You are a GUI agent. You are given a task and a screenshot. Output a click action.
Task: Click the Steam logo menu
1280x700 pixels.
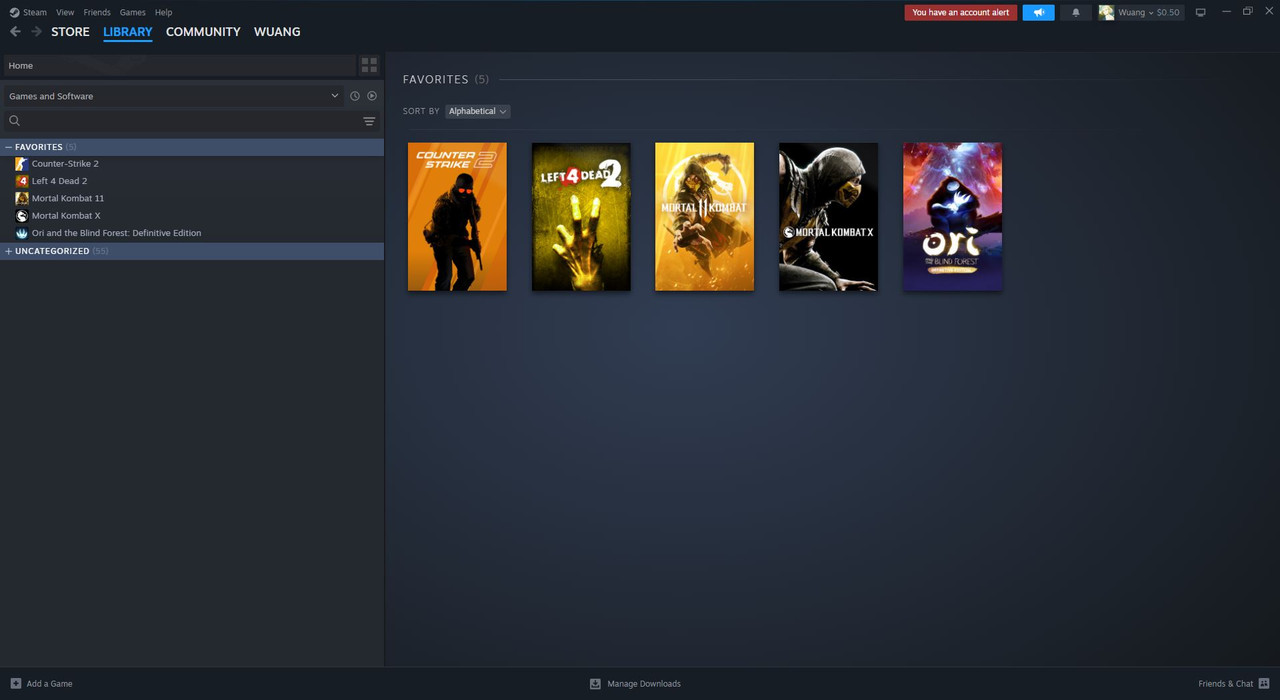28,12
